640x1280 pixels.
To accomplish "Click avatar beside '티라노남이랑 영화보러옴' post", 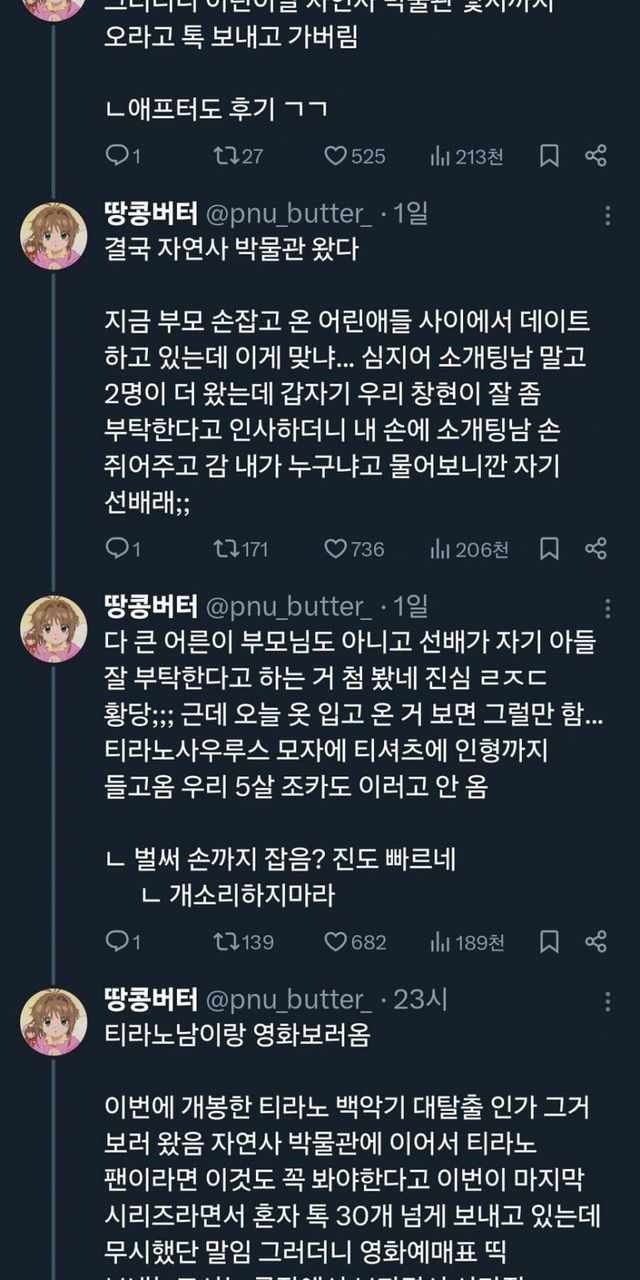I will (54, 1021).
